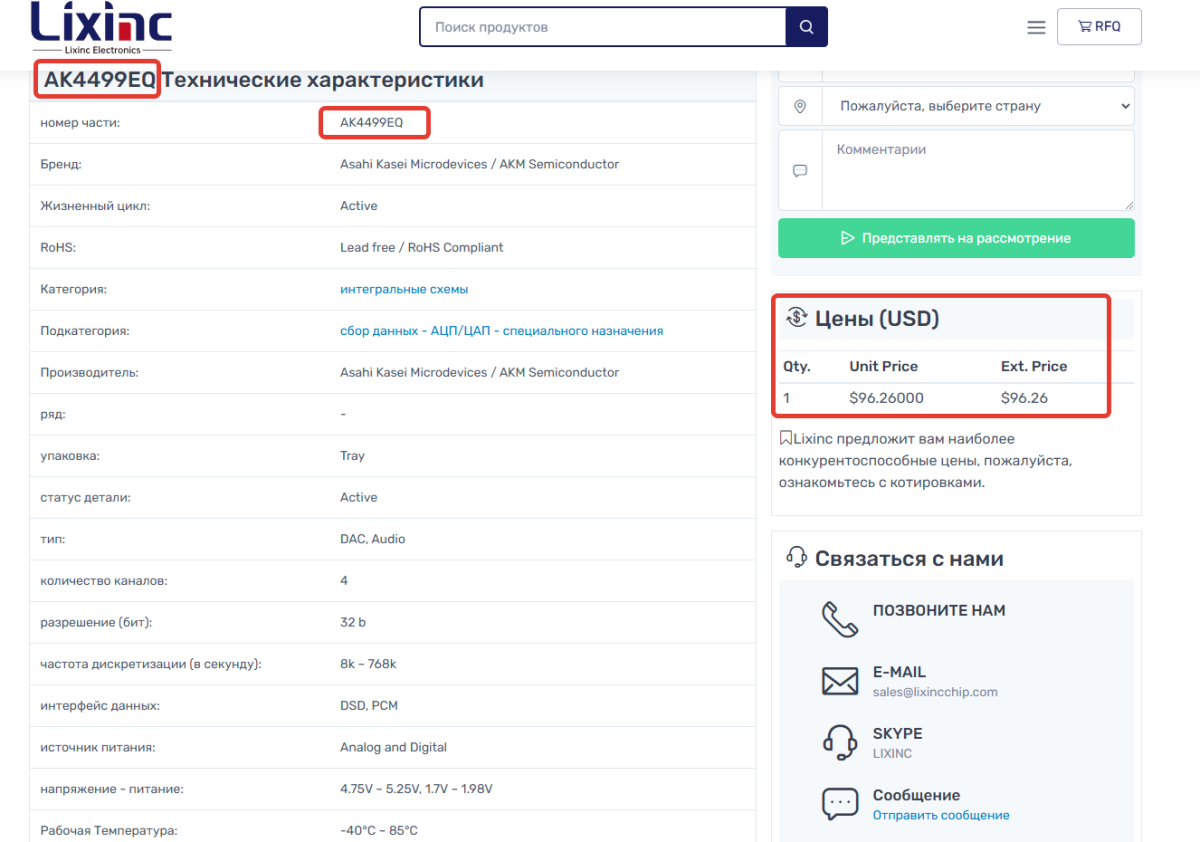Open the hamburger menu icon

point(1036,27)
